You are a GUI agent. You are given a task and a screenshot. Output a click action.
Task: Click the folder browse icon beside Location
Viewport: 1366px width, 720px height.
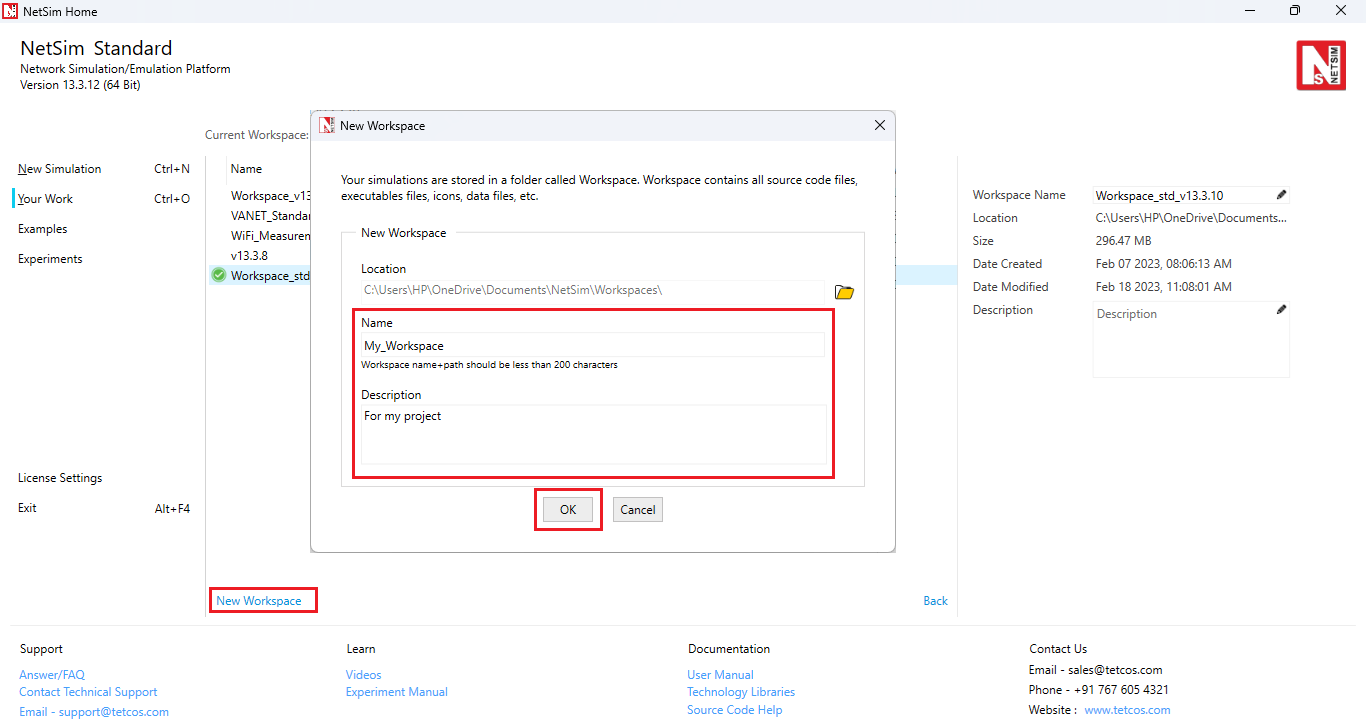pyautogui.click(x=844, y=292)
